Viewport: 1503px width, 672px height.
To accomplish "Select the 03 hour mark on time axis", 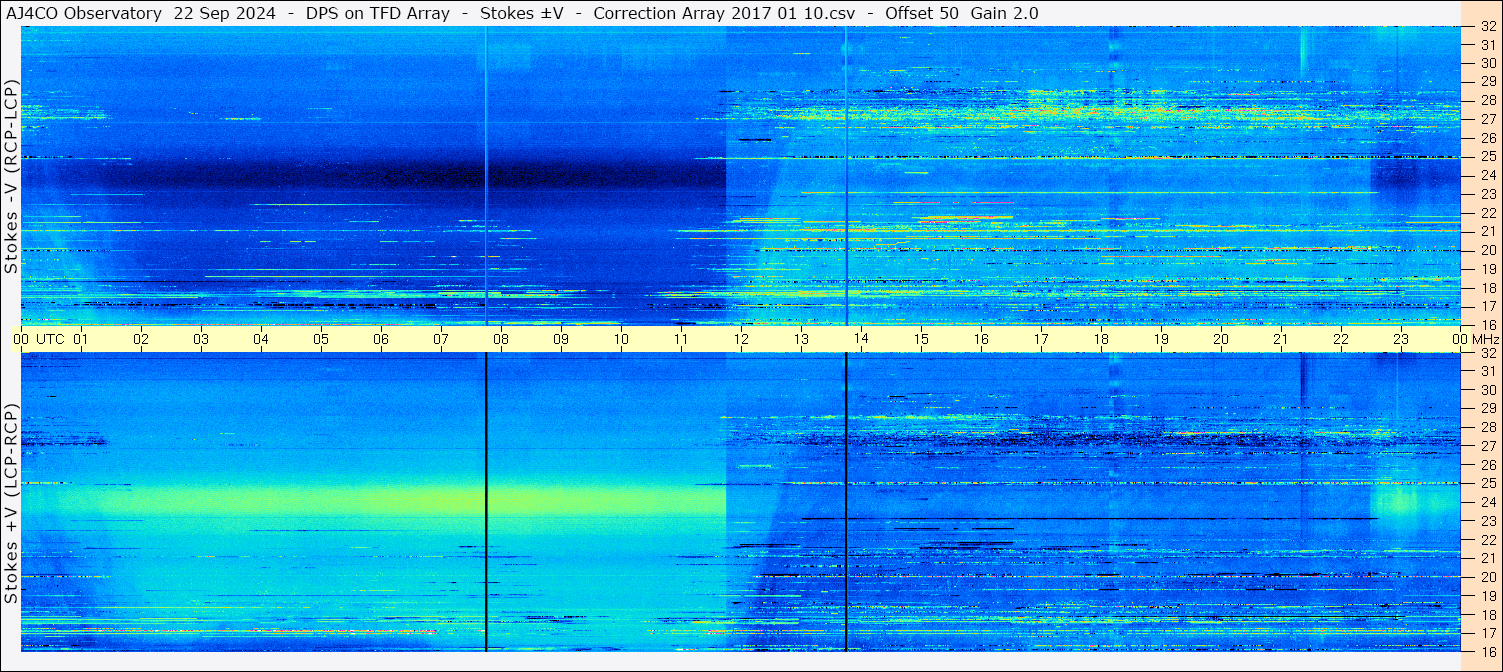I will tap(201, 339).
